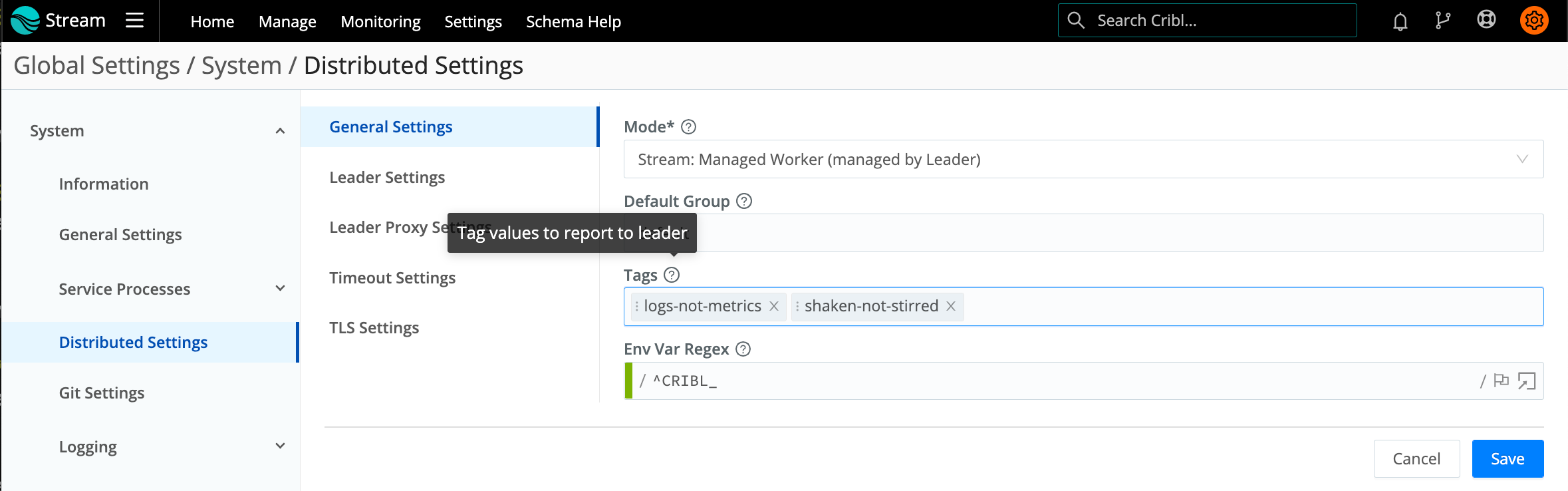Remove the shaken-not-stirred tag
This screenshot has width=1568, height=491.
click(x=951, y=306)
